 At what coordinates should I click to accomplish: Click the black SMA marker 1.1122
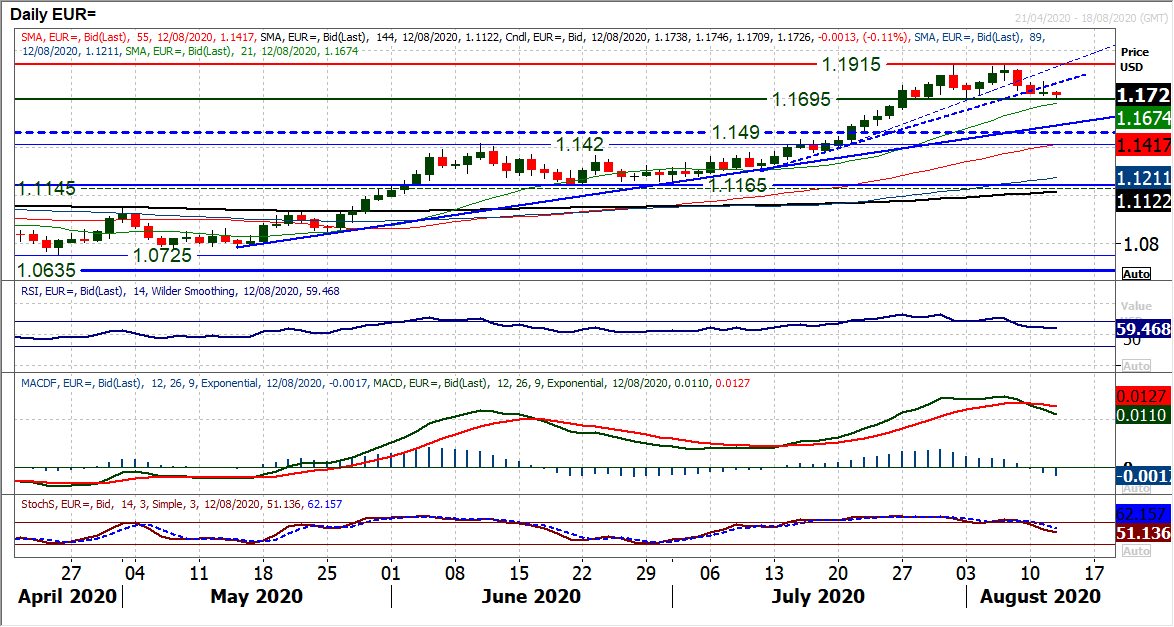tap(1144, 201)
